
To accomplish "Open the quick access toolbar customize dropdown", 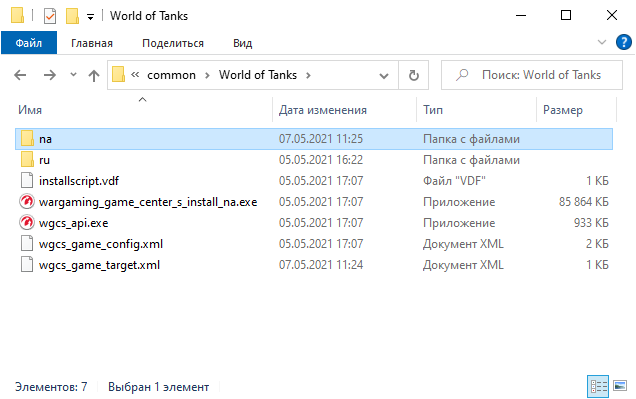I will click(x=90, y=17).
